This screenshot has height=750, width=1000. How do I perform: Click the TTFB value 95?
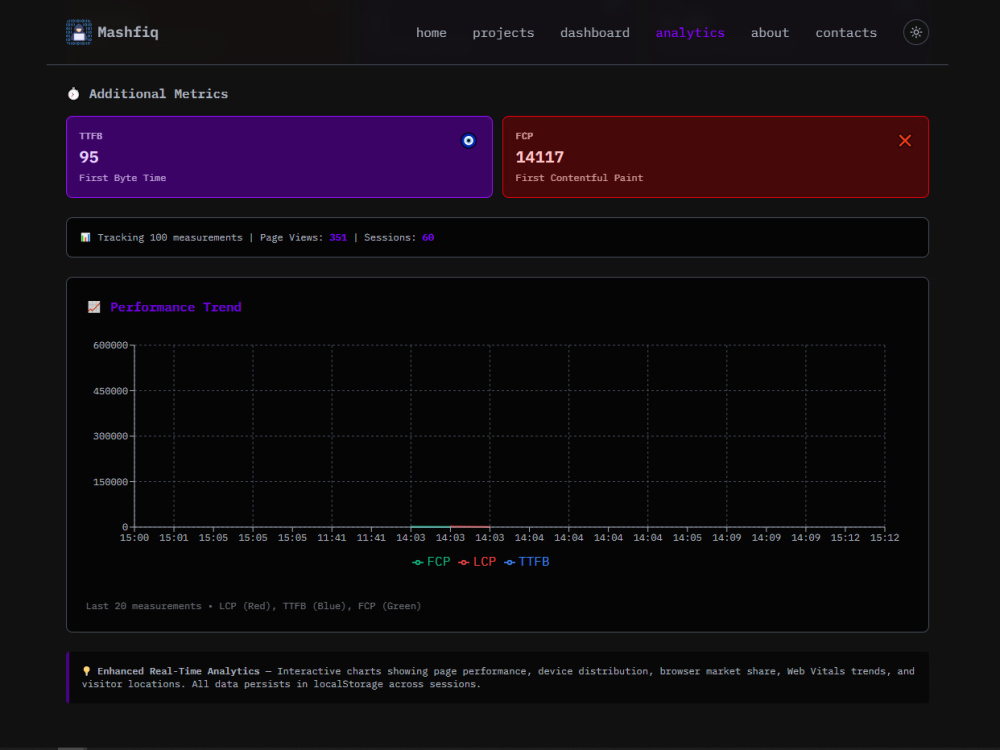coord(89,157)
